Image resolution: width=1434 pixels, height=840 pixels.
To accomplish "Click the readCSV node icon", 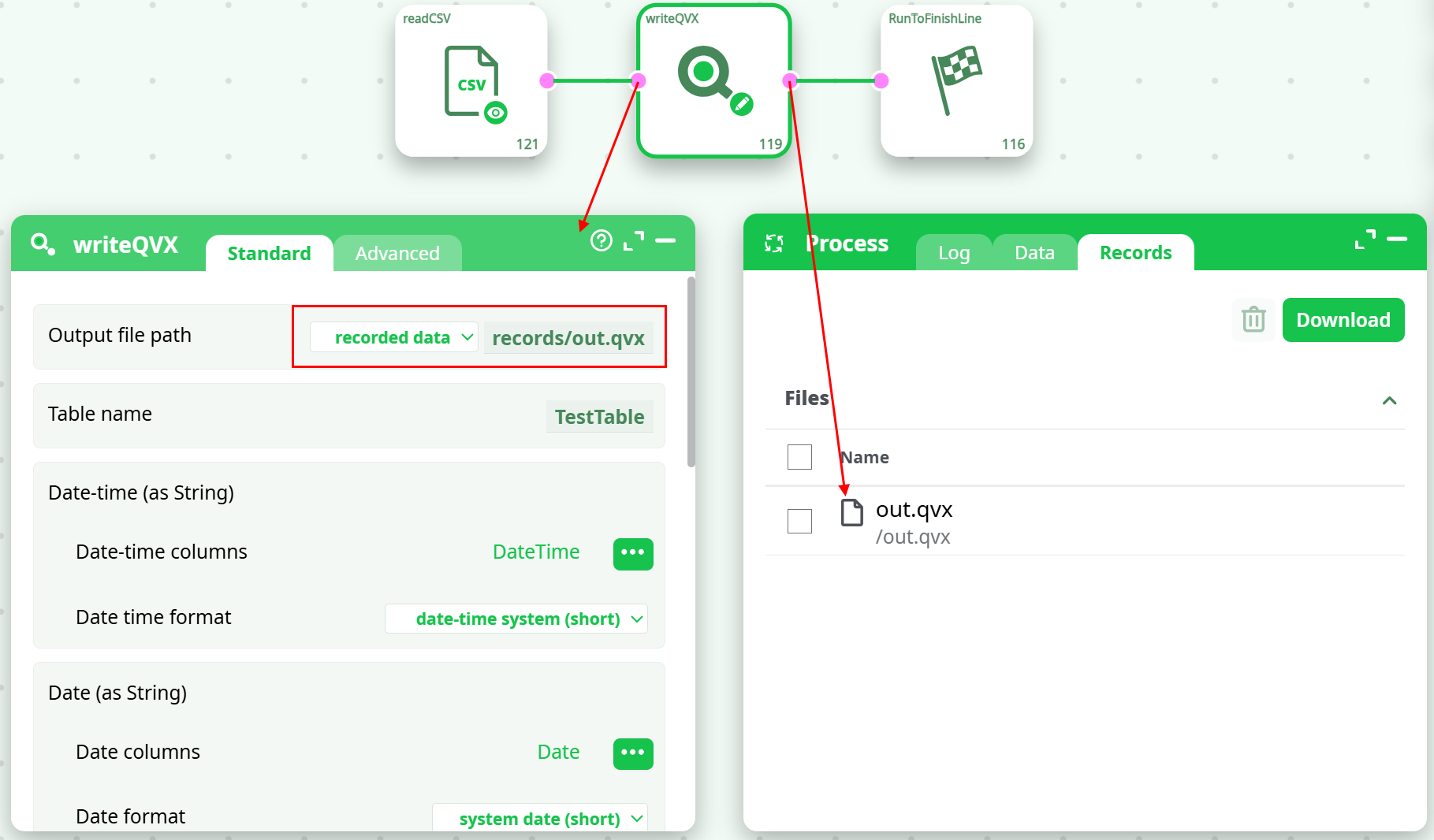I will click(x=471, y=82).
